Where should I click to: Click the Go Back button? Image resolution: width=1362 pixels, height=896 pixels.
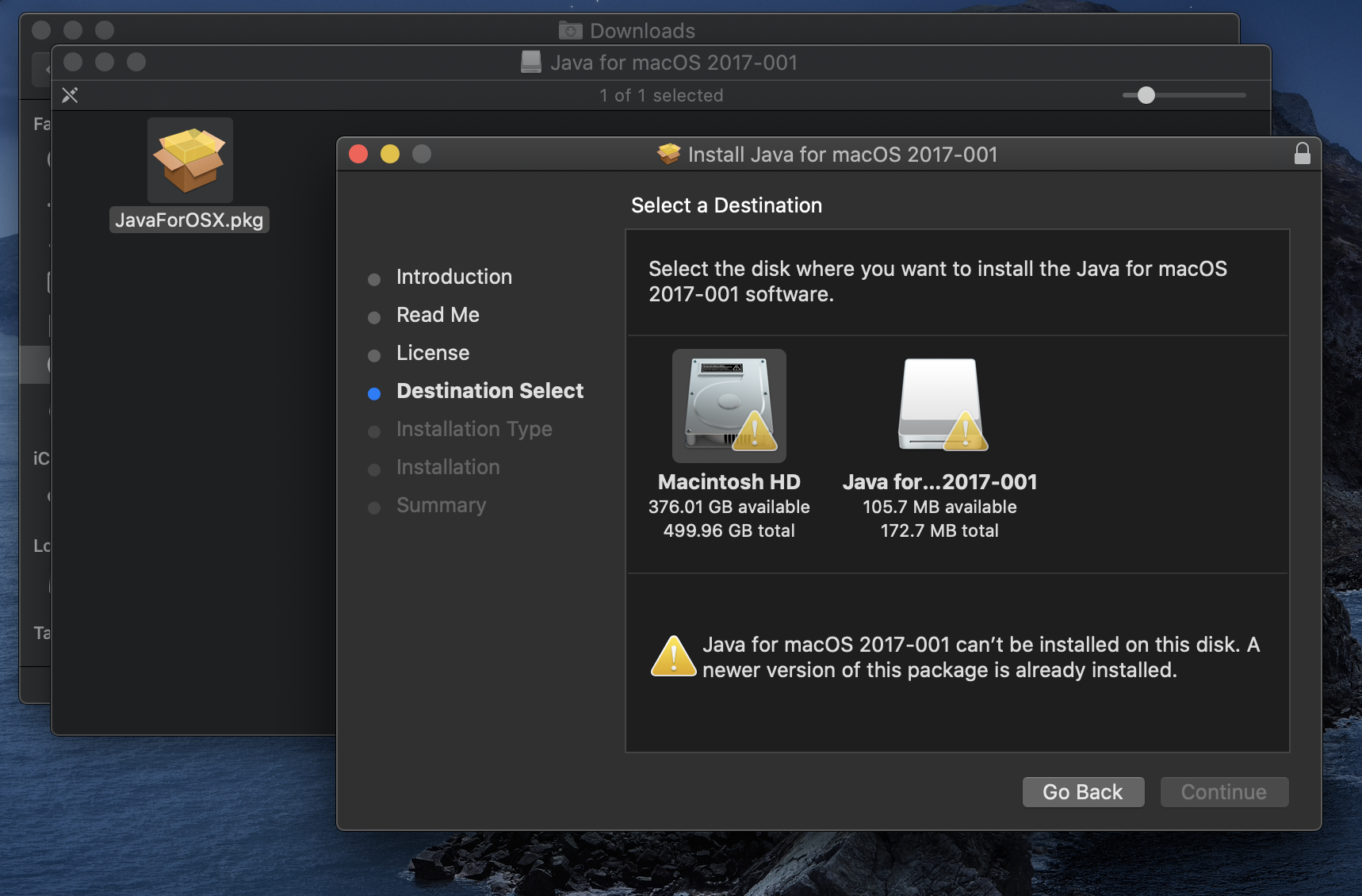(1083, 792)
